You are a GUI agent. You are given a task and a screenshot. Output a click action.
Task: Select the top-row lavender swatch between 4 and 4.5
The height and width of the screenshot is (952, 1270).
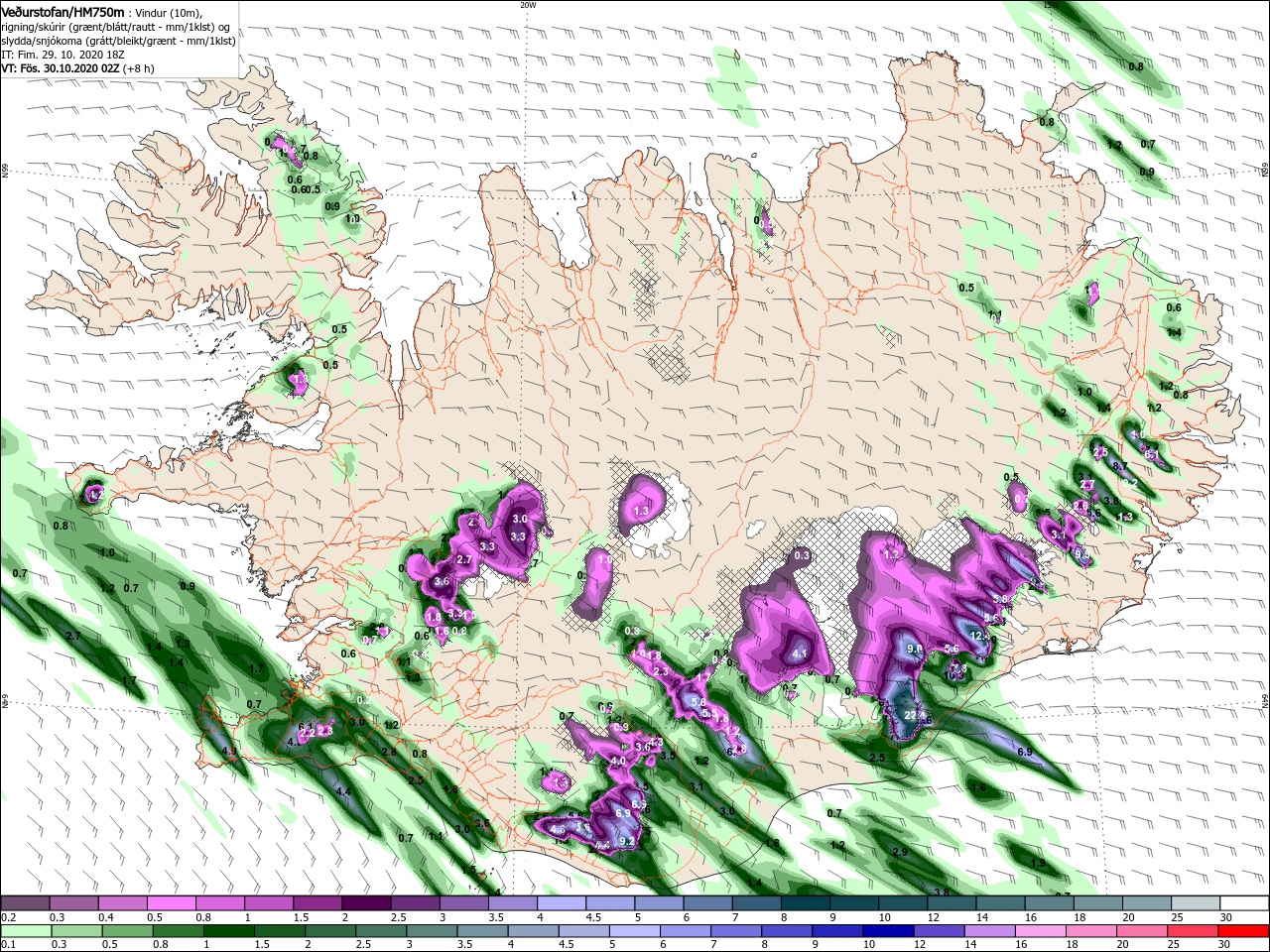[x=561, y=903]
